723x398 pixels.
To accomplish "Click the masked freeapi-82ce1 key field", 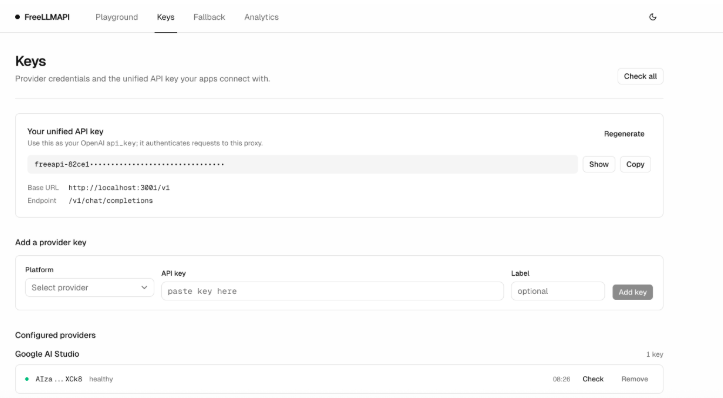I will point(302,164).
